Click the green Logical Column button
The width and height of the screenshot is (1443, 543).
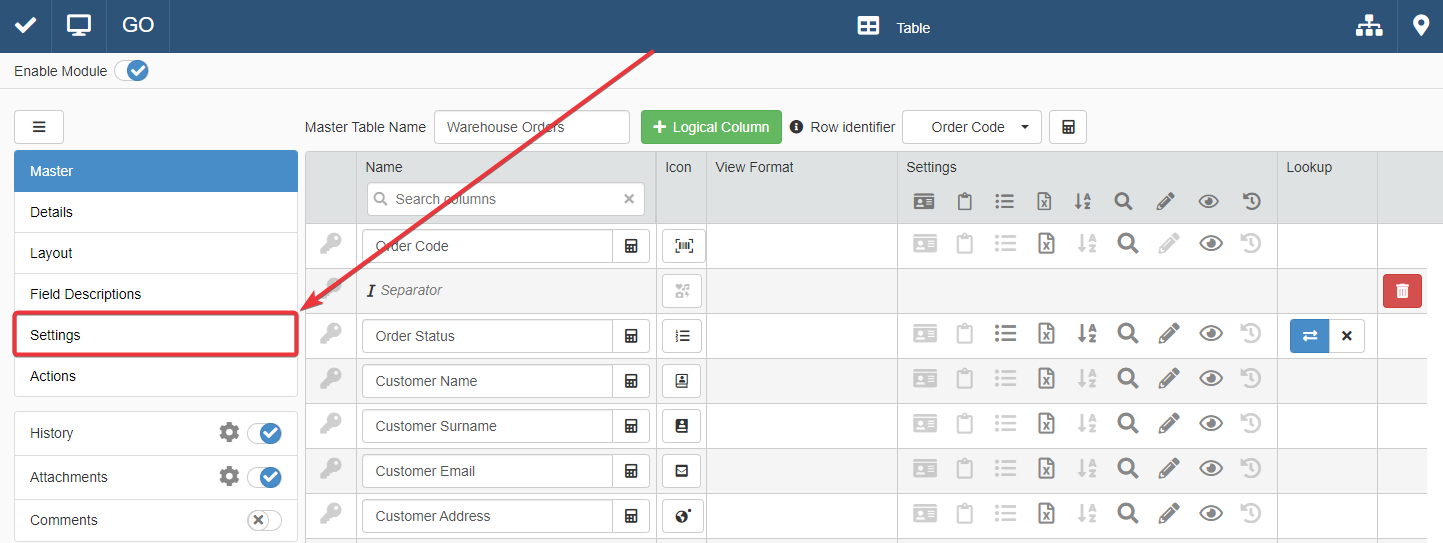(x=711, y=127)
